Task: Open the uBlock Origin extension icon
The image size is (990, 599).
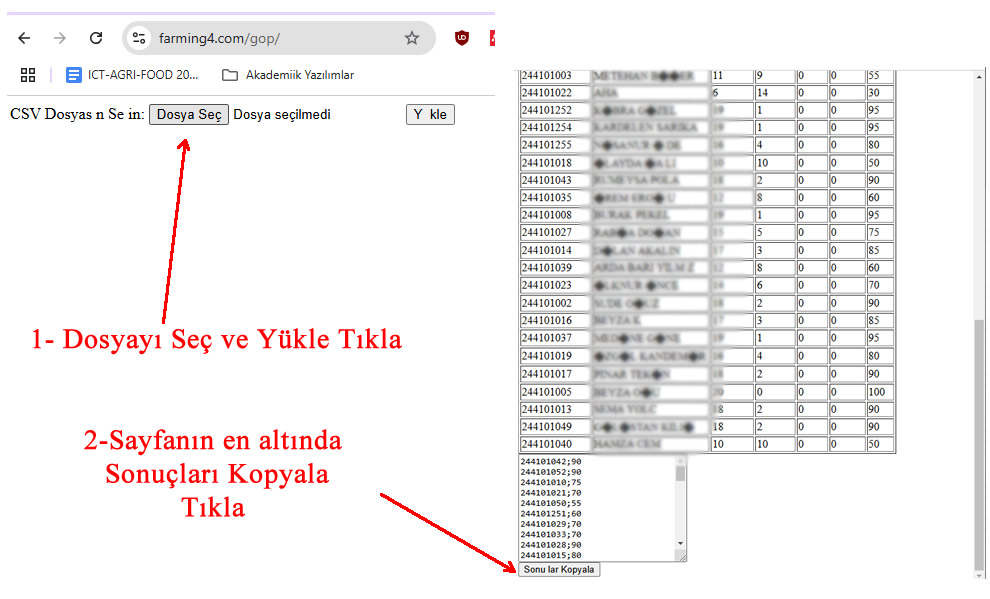Action: [x=461, y=38]
